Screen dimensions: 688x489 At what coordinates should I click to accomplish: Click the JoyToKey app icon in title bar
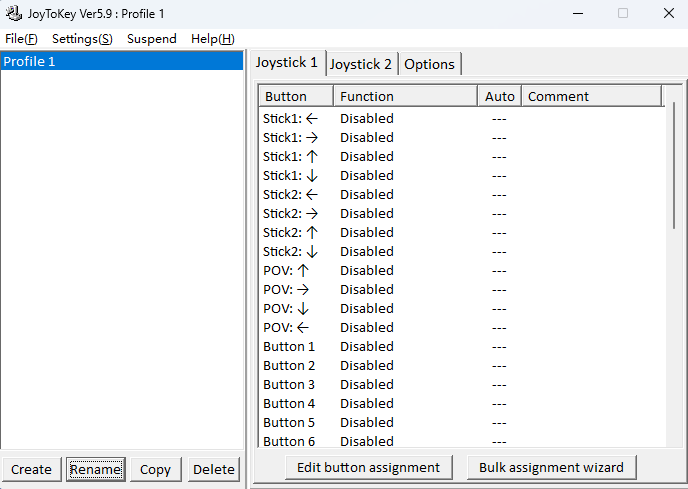pos(14,14)
